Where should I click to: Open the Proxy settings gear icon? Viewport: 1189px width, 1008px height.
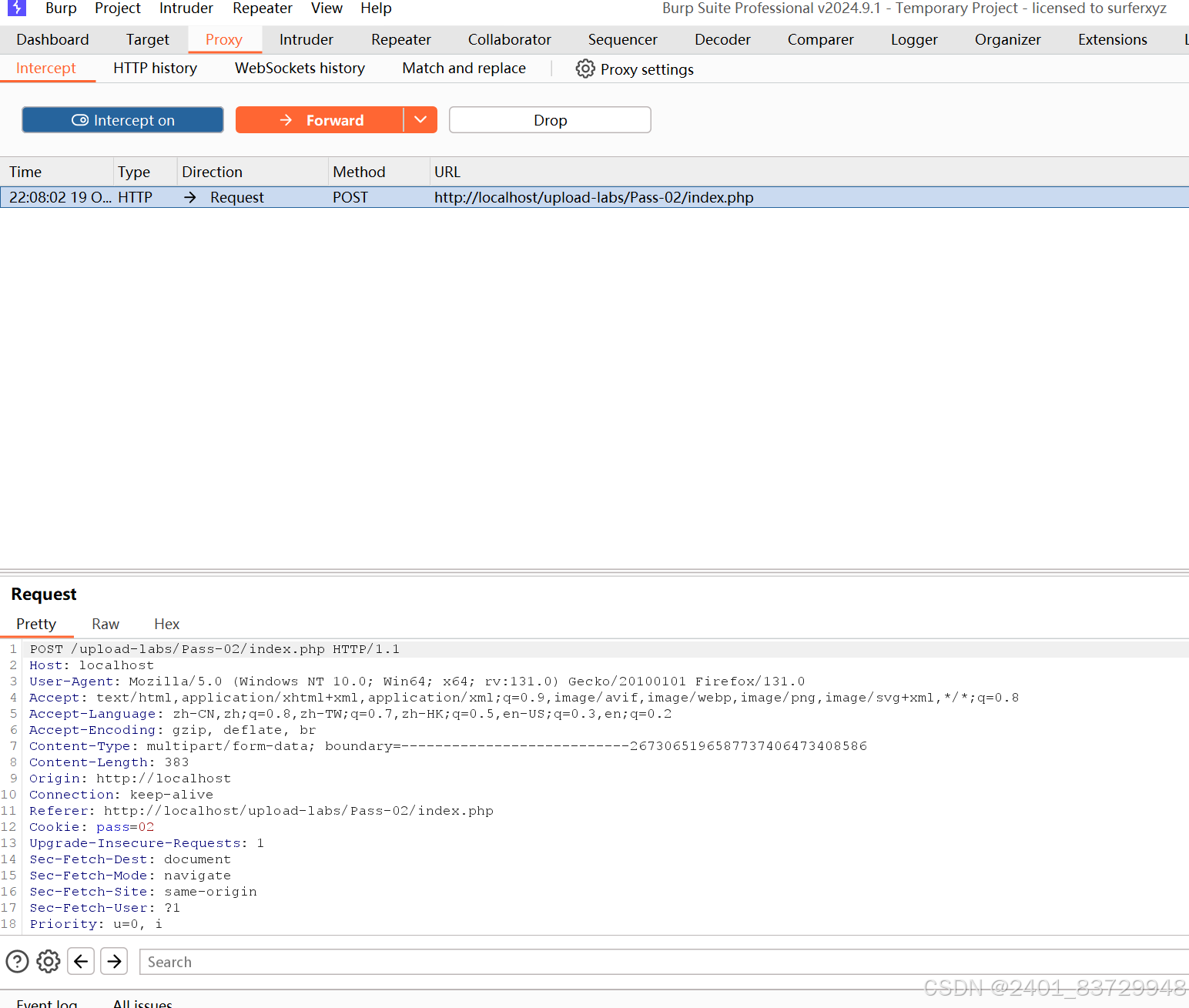[x=585, y=69]
